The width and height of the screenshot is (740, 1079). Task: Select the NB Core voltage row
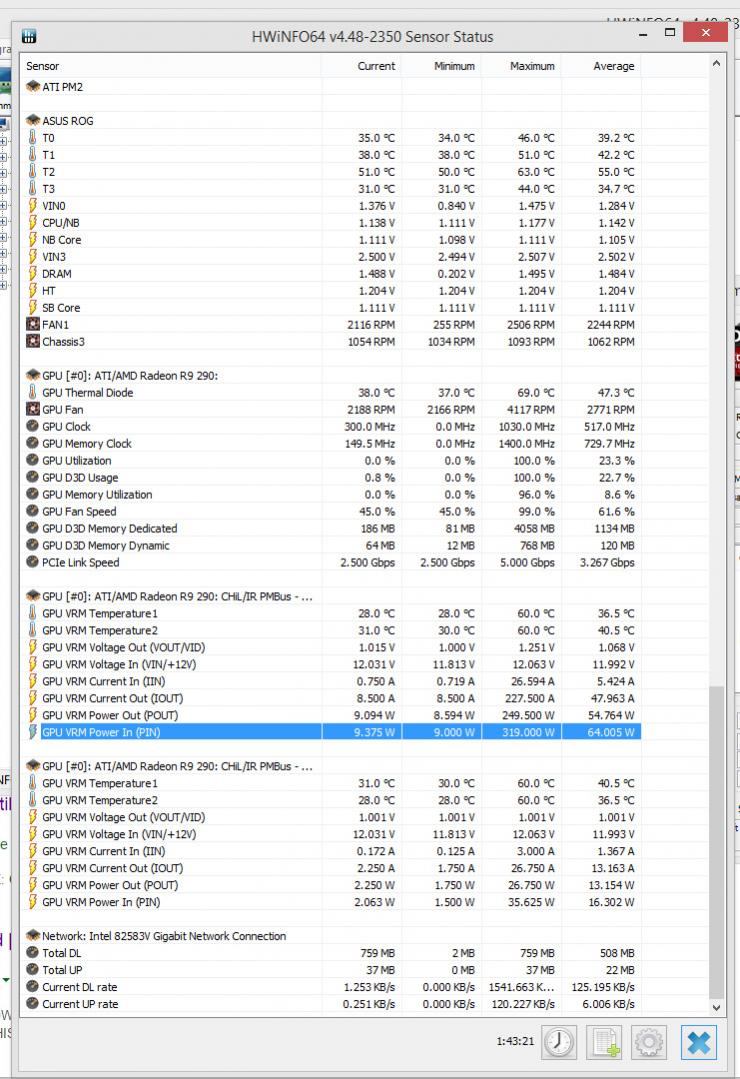pyautogui.click(x=331, y=239)
